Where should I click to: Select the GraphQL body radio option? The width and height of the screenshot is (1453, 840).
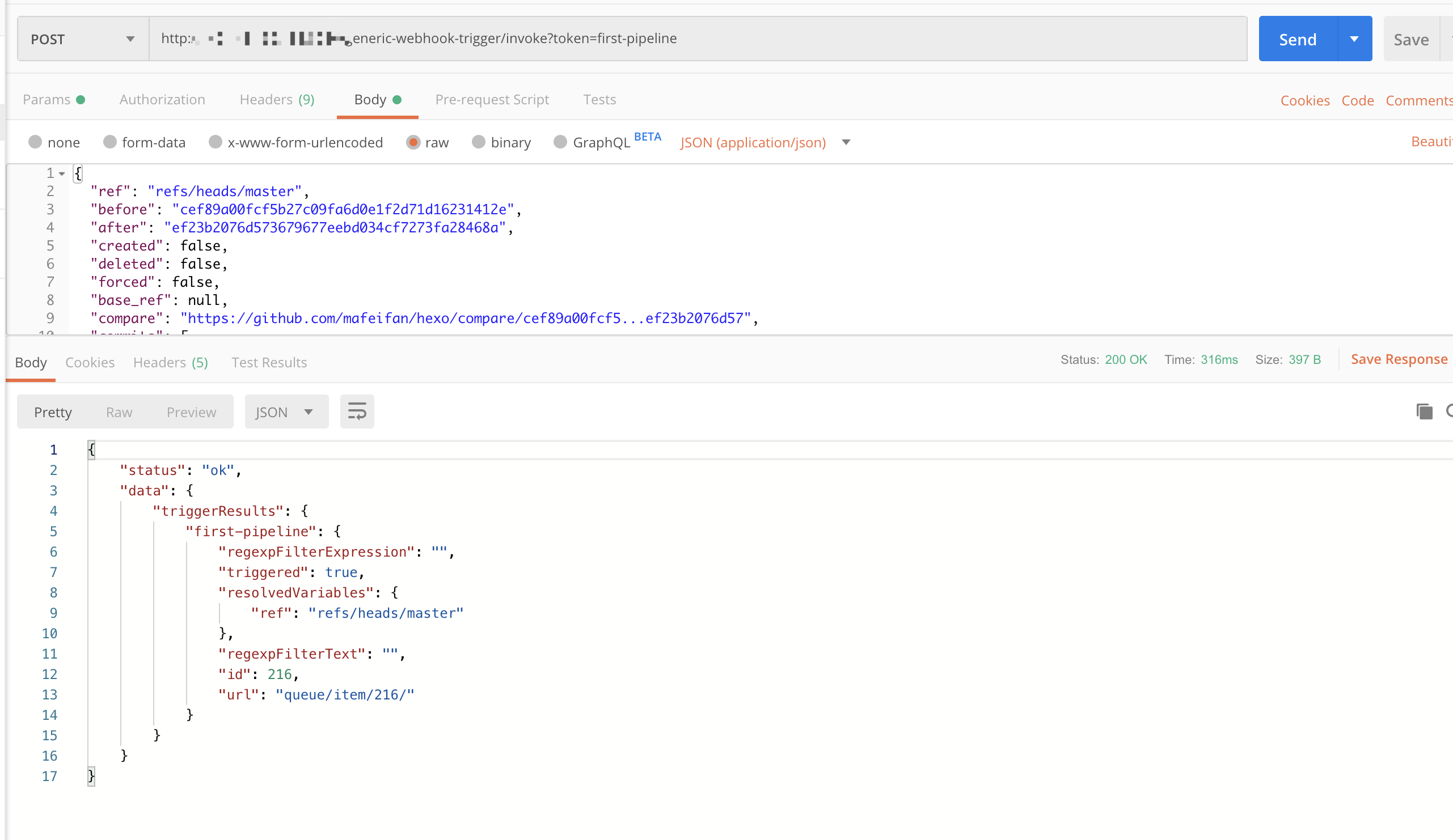560,142
